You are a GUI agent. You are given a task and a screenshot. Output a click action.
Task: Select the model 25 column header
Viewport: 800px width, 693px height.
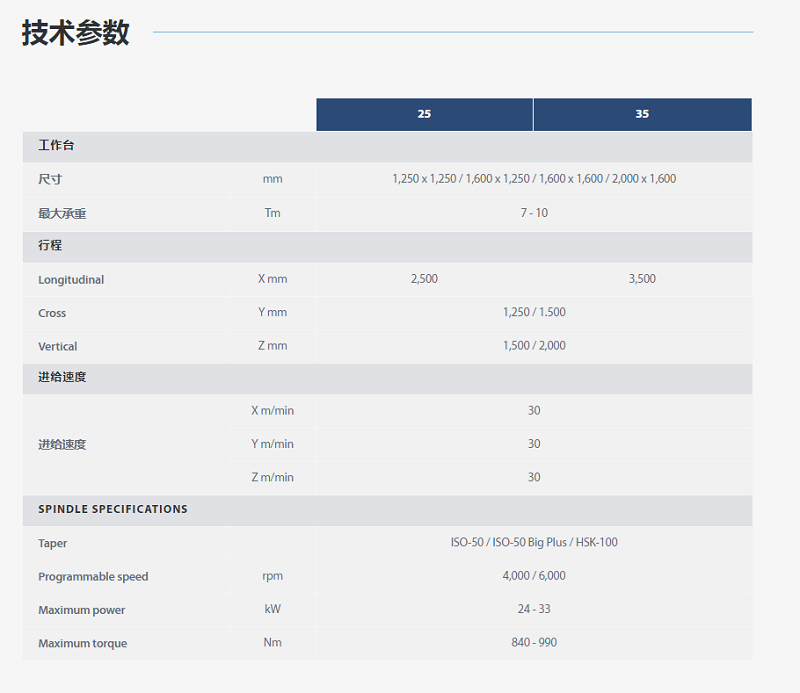(x=424, y=114)
